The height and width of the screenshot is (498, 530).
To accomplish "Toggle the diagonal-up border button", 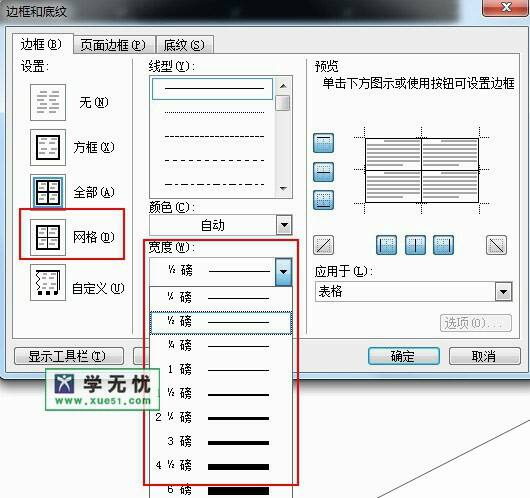I will pyautogui.click(x=323, y=245).
